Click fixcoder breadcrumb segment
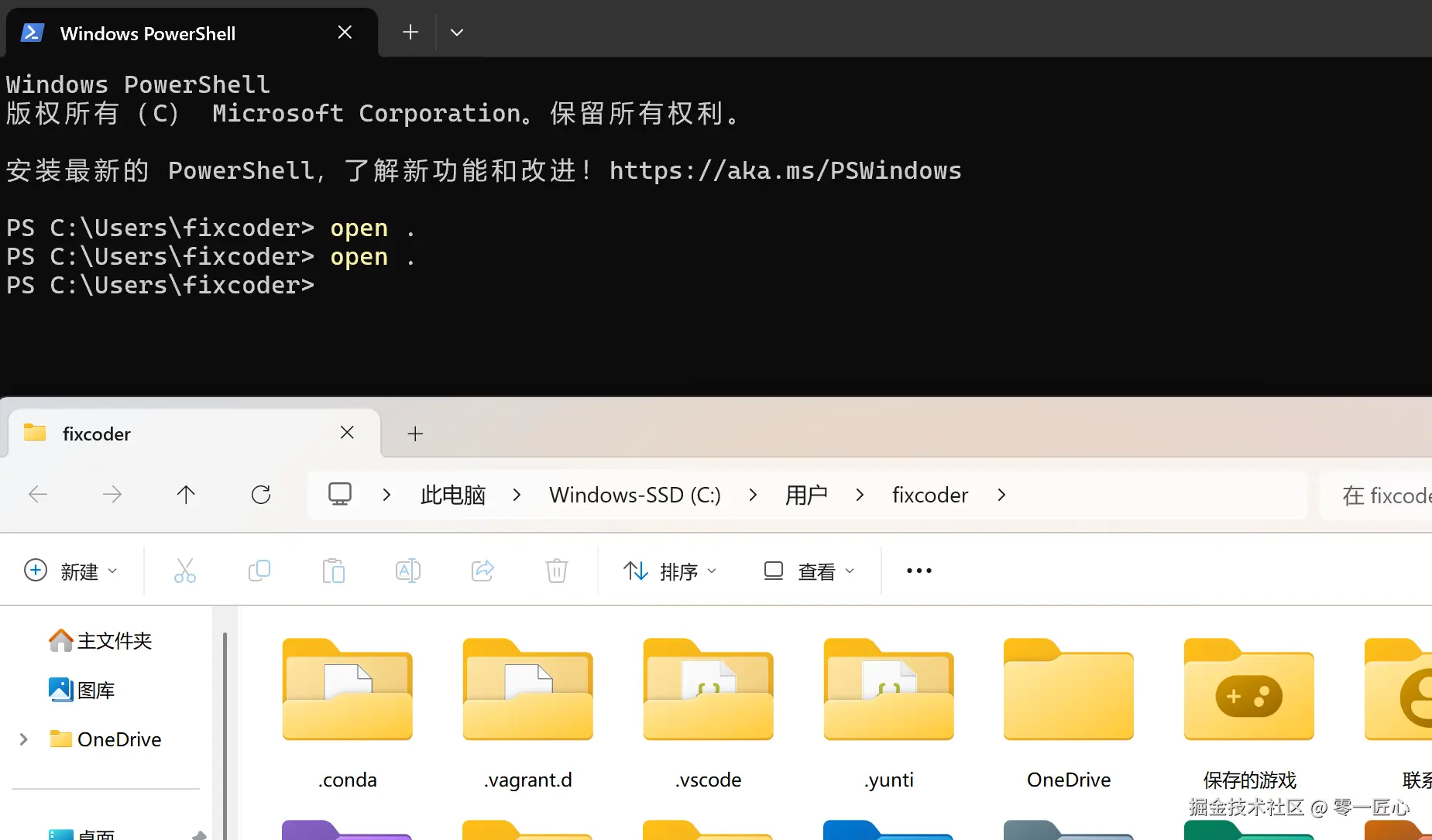The image size is (1432, 840). pos(930,495)
